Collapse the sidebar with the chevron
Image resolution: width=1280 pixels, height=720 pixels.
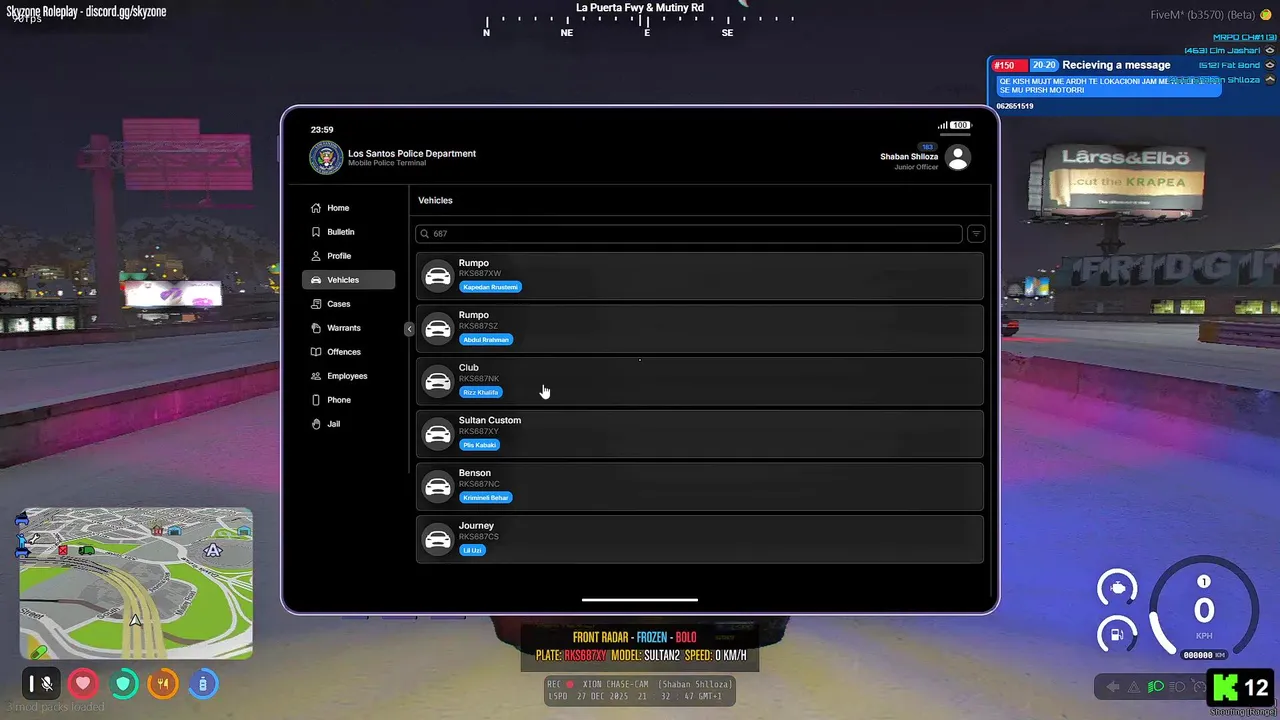point(409,329)
